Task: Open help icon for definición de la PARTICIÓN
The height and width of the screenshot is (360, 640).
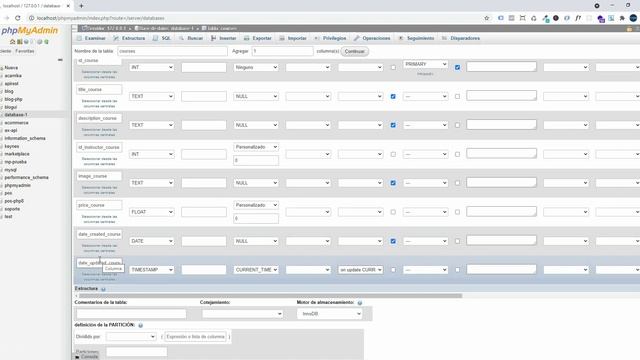Action: click(x=140, y=325)
